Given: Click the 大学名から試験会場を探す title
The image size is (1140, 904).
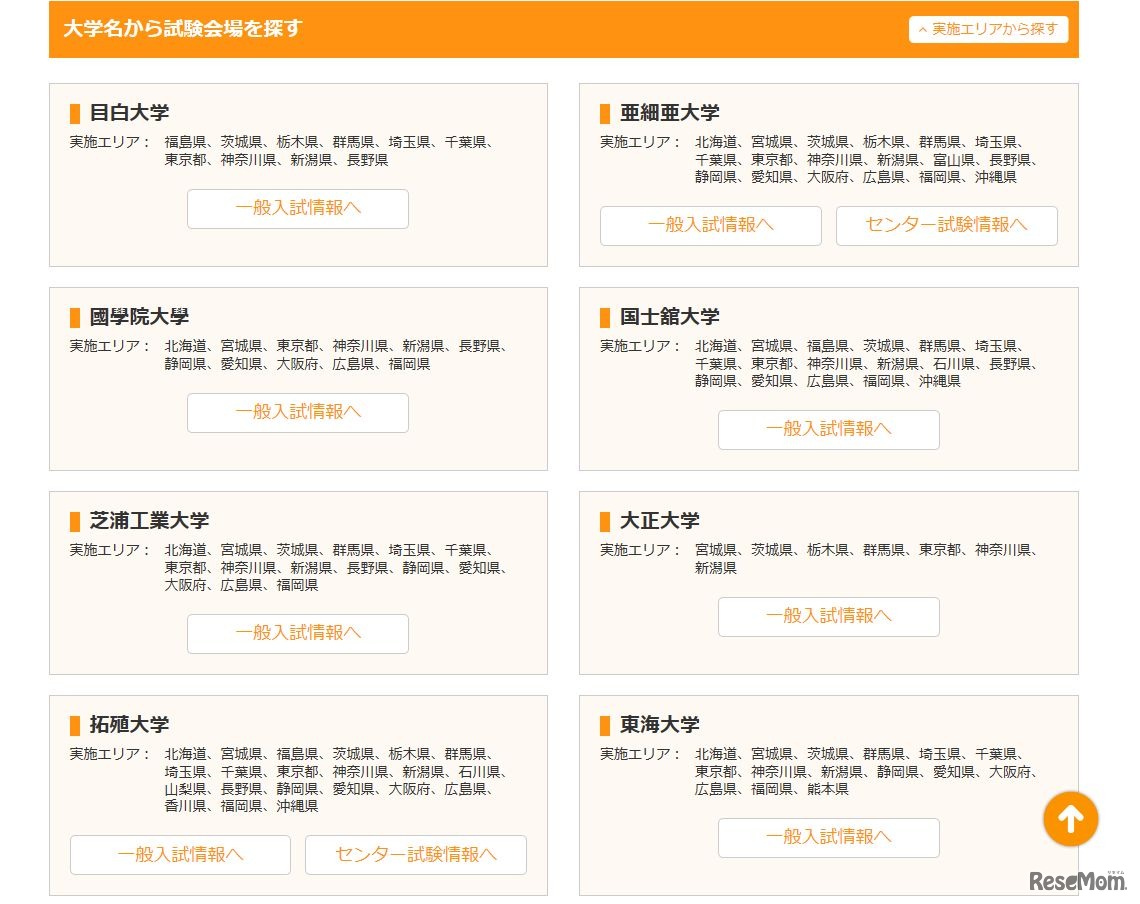Looking at the screenshot, I should click(182, 28).
